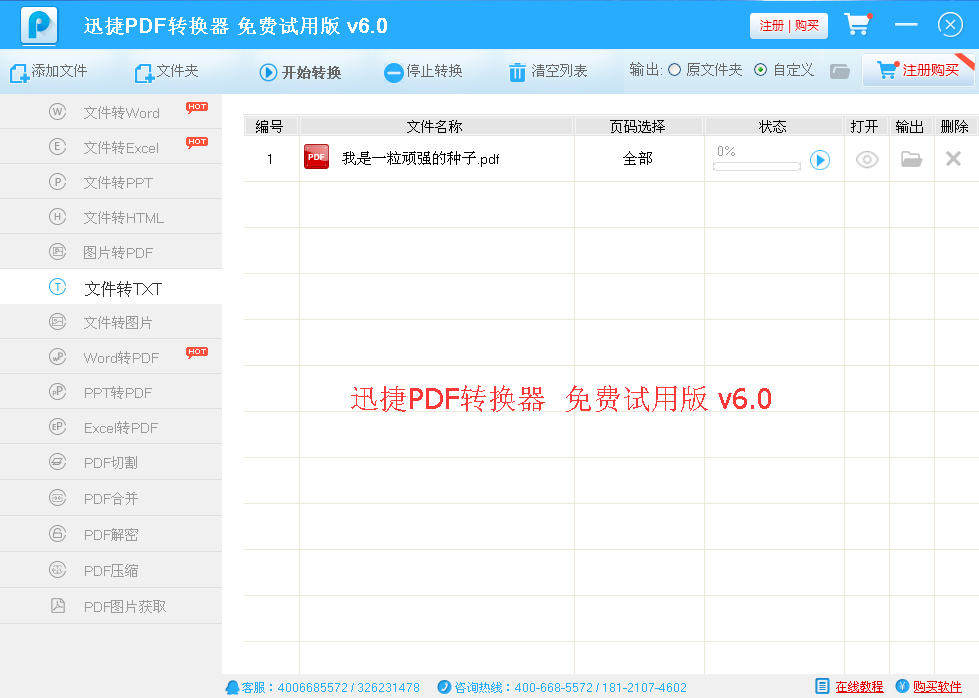Click the customer service QQ number 4006685572
This screenshot has height=698, width=979.
tap(312, 687)
